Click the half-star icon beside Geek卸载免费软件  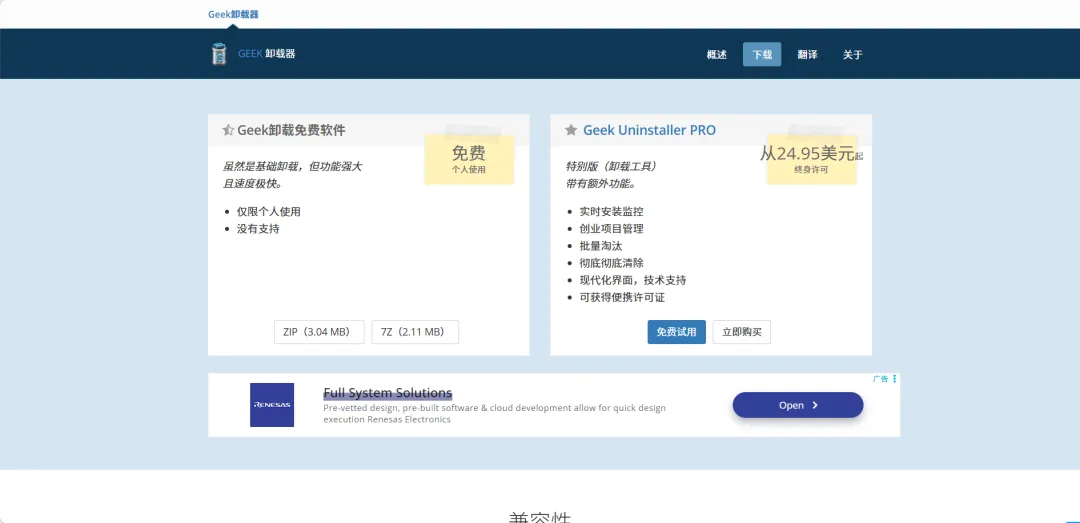coord(228,130)
